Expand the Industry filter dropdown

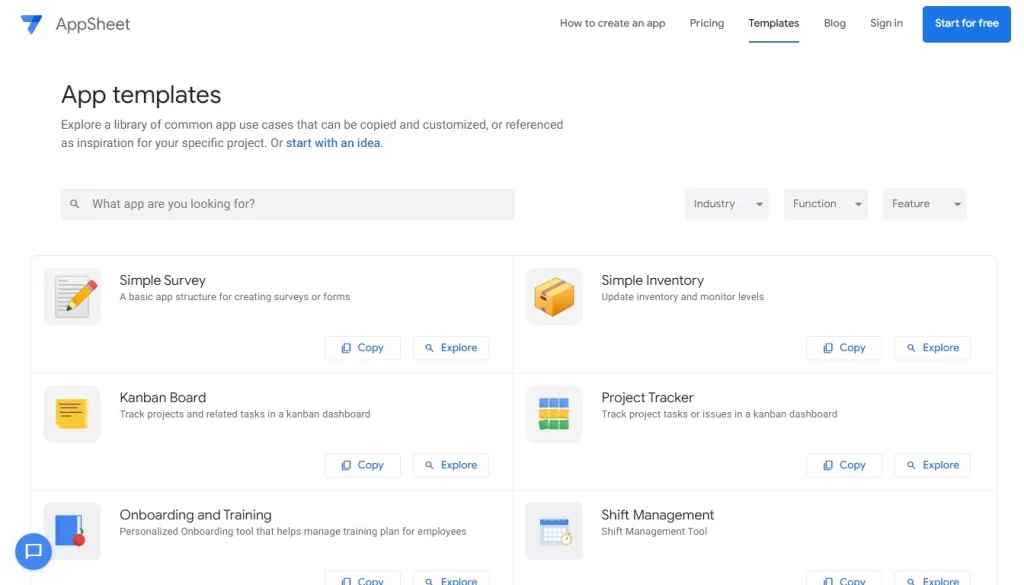[x=727, y=204]
